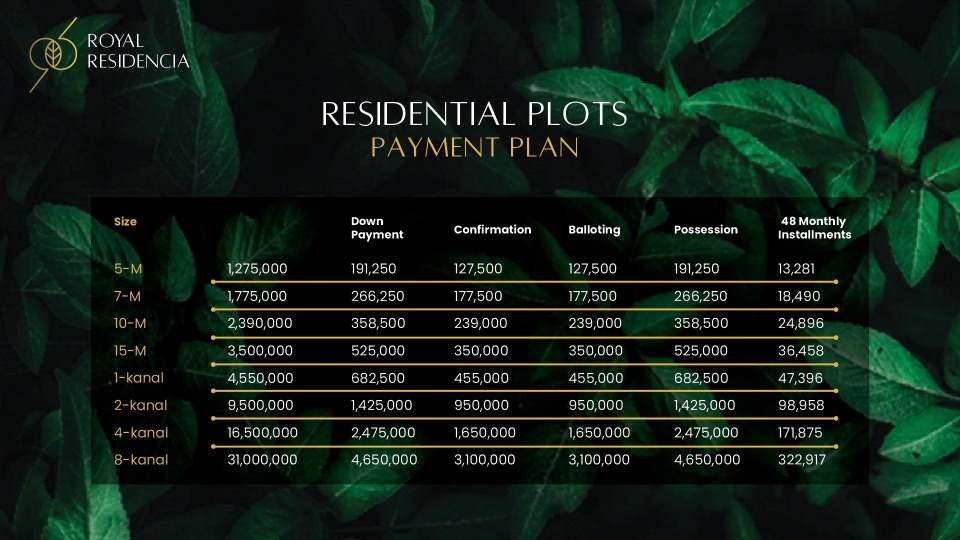The height and width of the screenshot is (540, 960).
Task: Click the 15-M plot size label
Action: point(130,351)
